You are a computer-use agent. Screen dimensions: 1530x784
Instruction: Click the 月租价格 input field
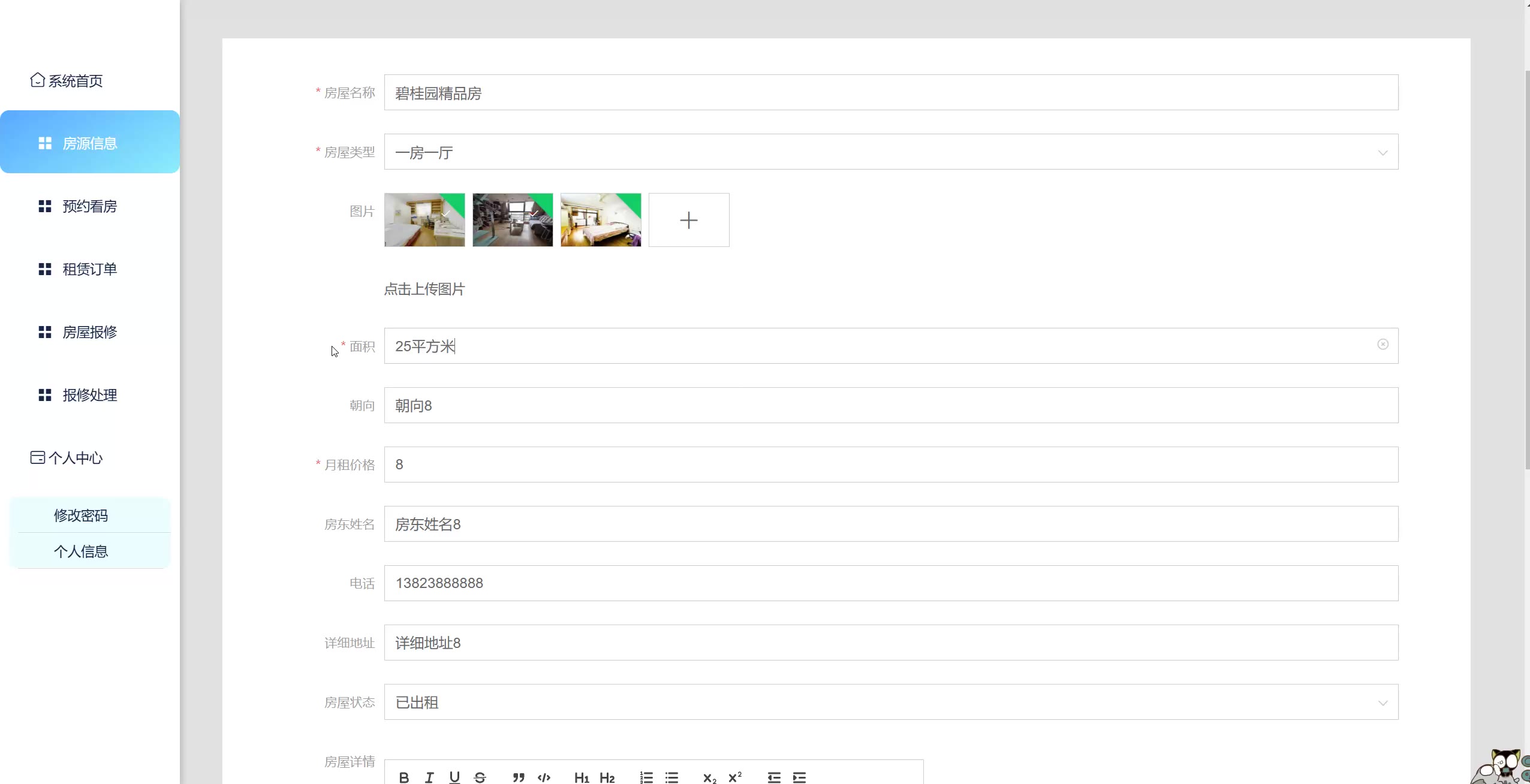pos(891,465)
